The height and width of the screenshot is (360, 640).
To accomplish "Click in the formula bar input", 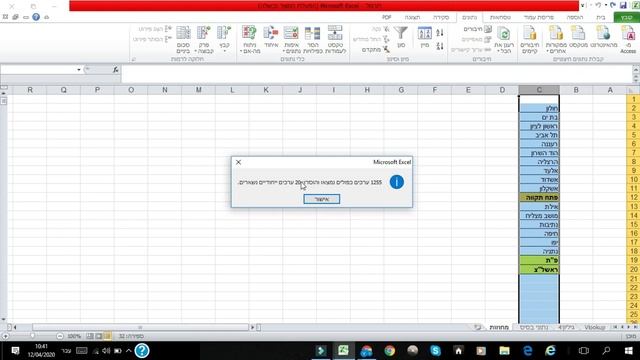I will [x=376, y=74].
